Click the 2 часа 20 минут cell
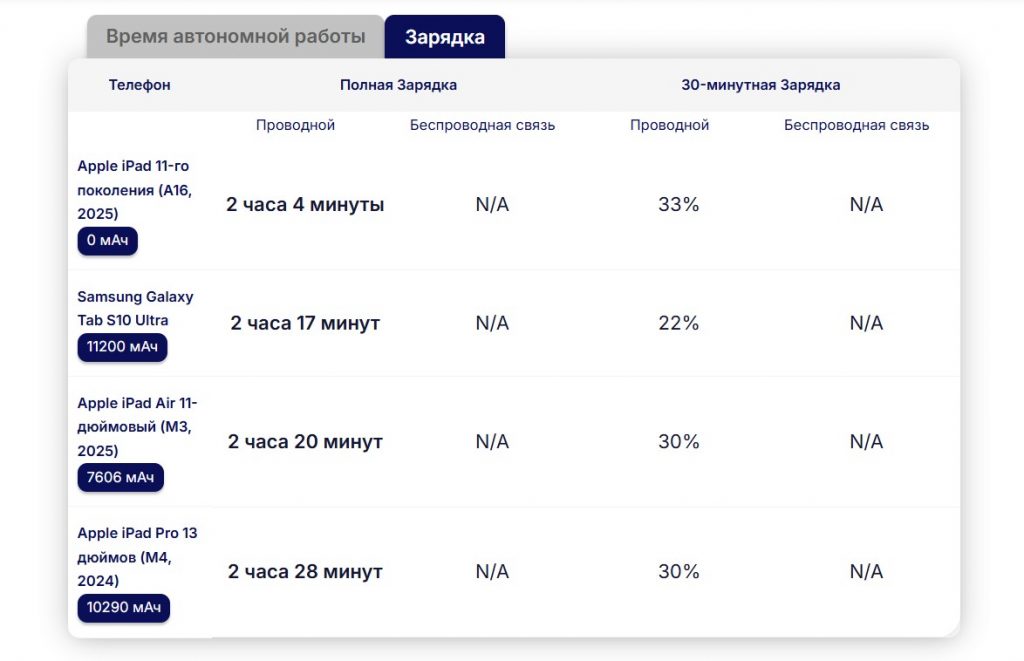The image size is (1024, 661). pyautogui.click(x=305, y=442)
